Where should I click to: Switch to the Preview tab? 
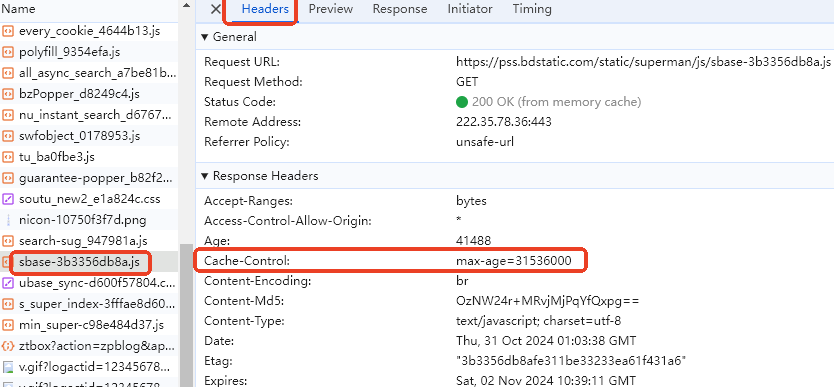(331, 9)
